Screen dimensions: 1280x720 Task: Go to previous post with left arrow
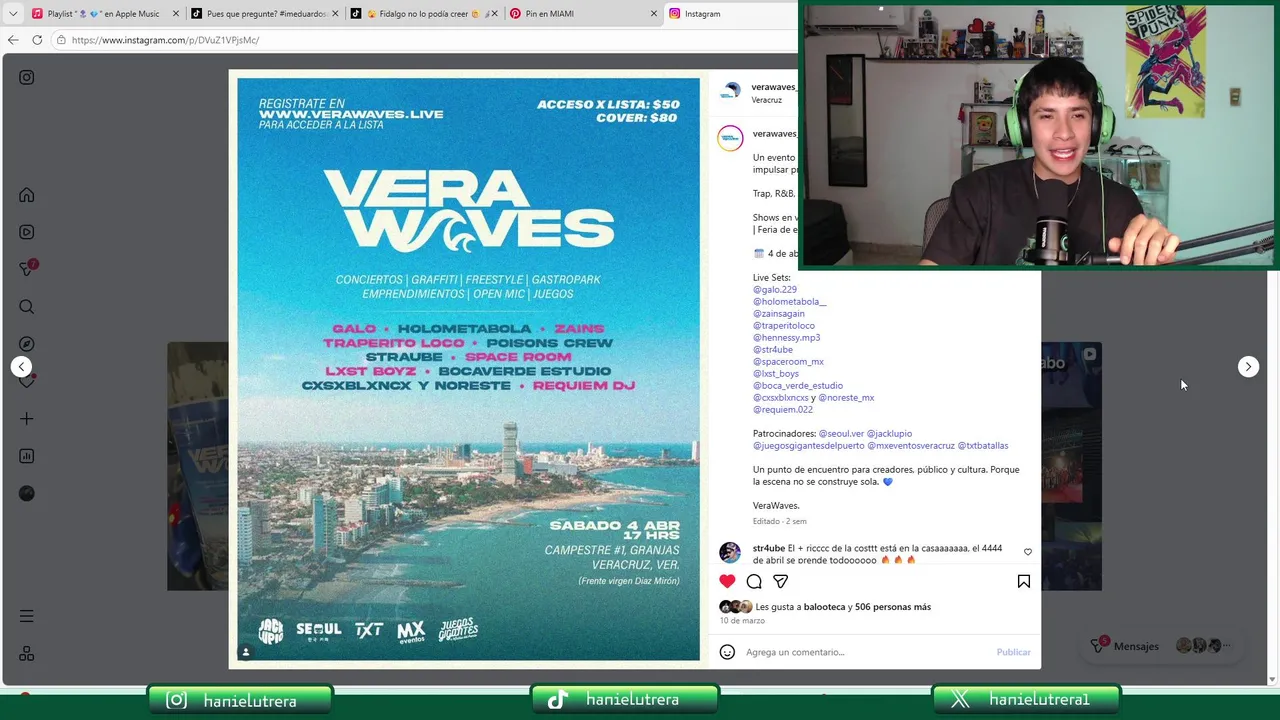pyautogui.click(x=21, y=367)
